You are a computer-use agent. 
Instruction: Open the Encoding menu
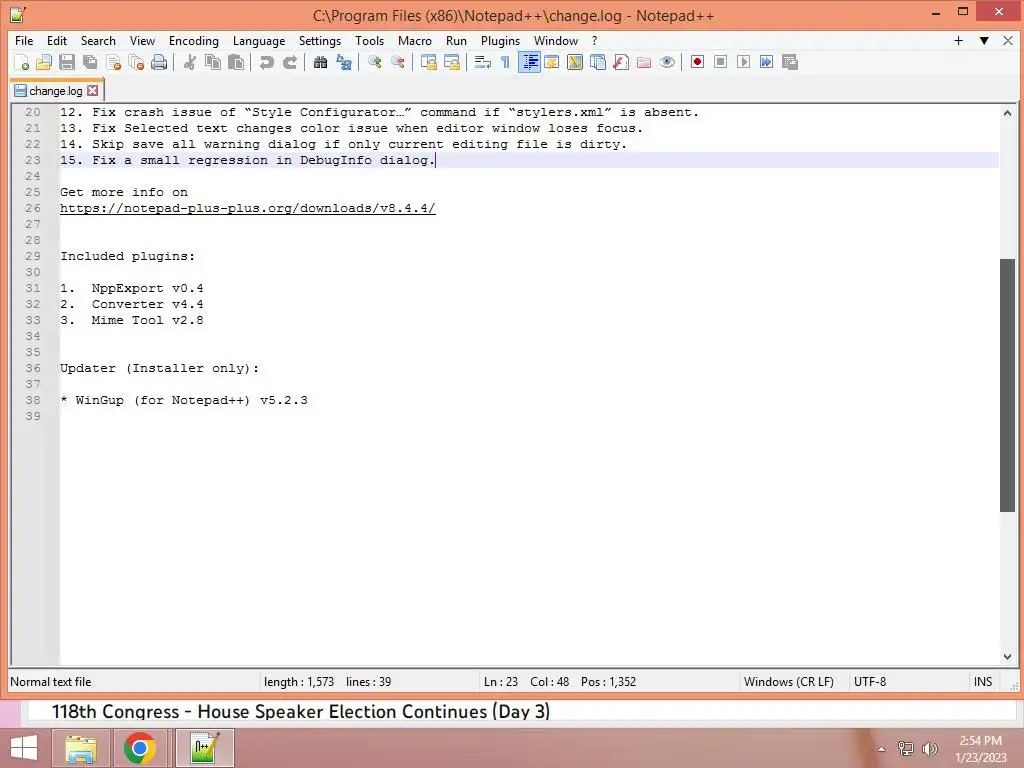(193, 40)
